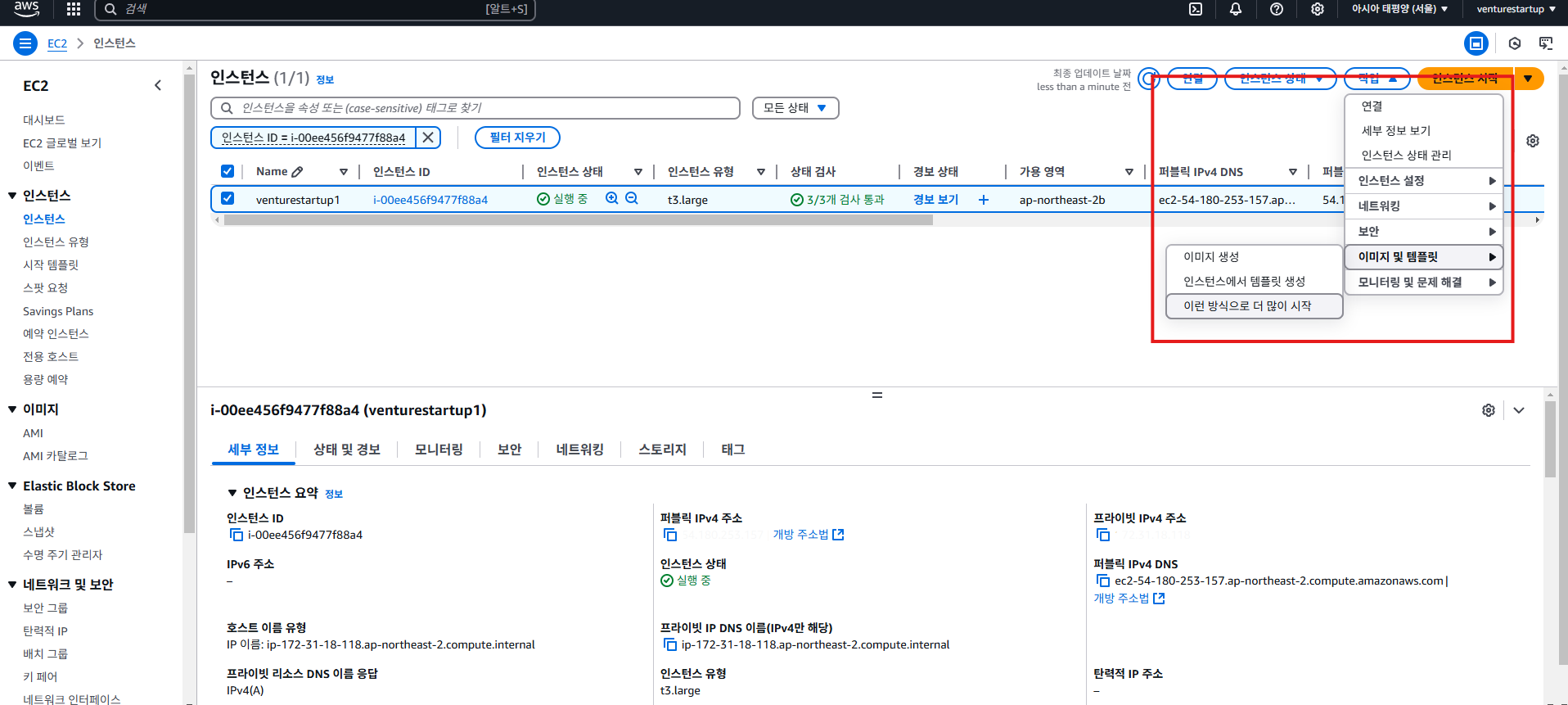The width and height of the screenshot is (1568, 705).
Task: Uncheck the venturestartup1 row checkbox
Action: pos(228,198)
